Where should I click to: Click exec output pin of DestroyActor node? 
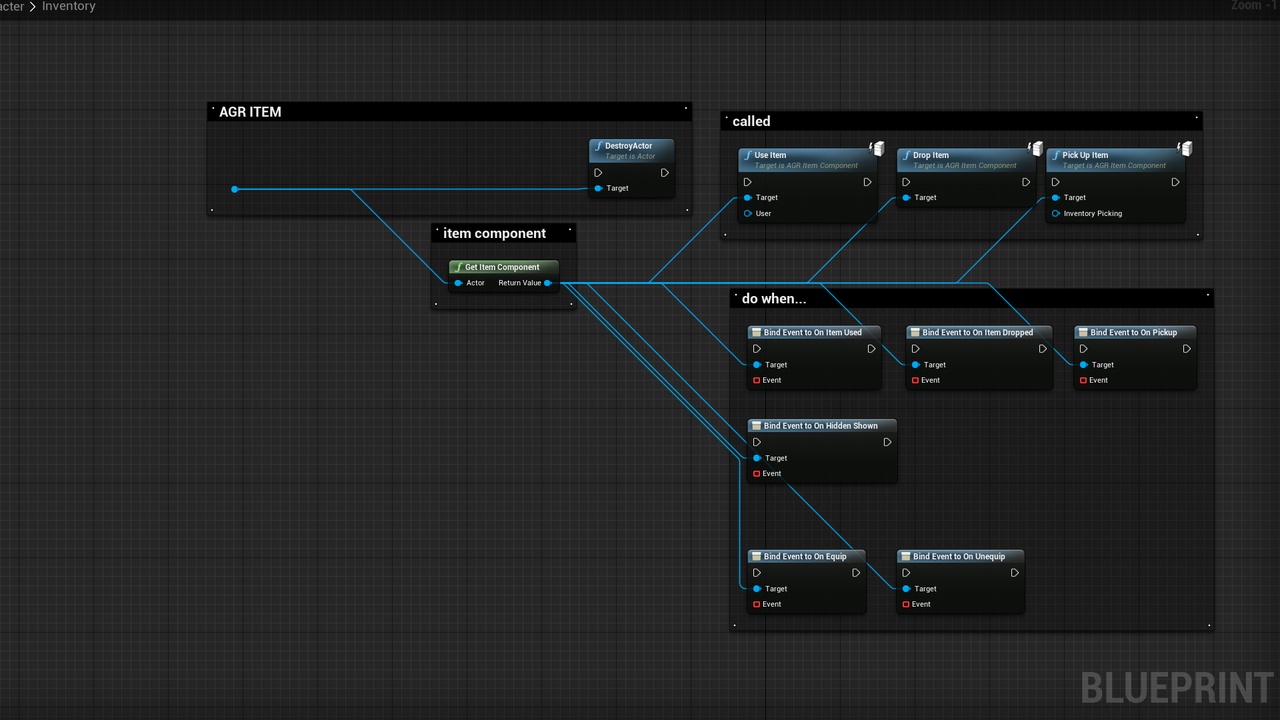(664, 173)
